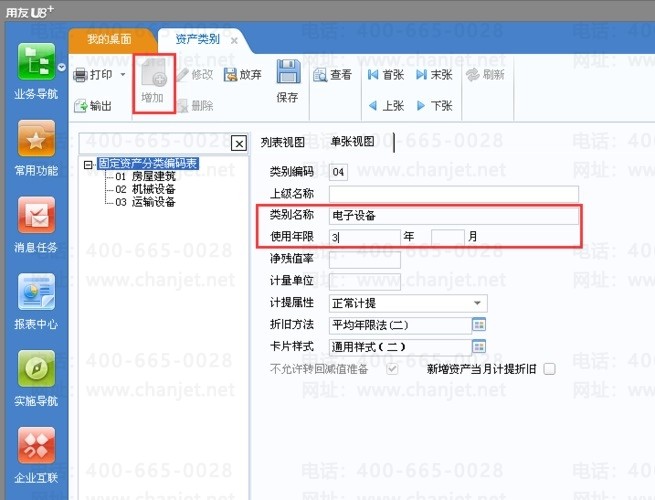Toggle 新增资产当月计提折旧 checkbox
The image size is (655, 500).
[x=549, y=369]
